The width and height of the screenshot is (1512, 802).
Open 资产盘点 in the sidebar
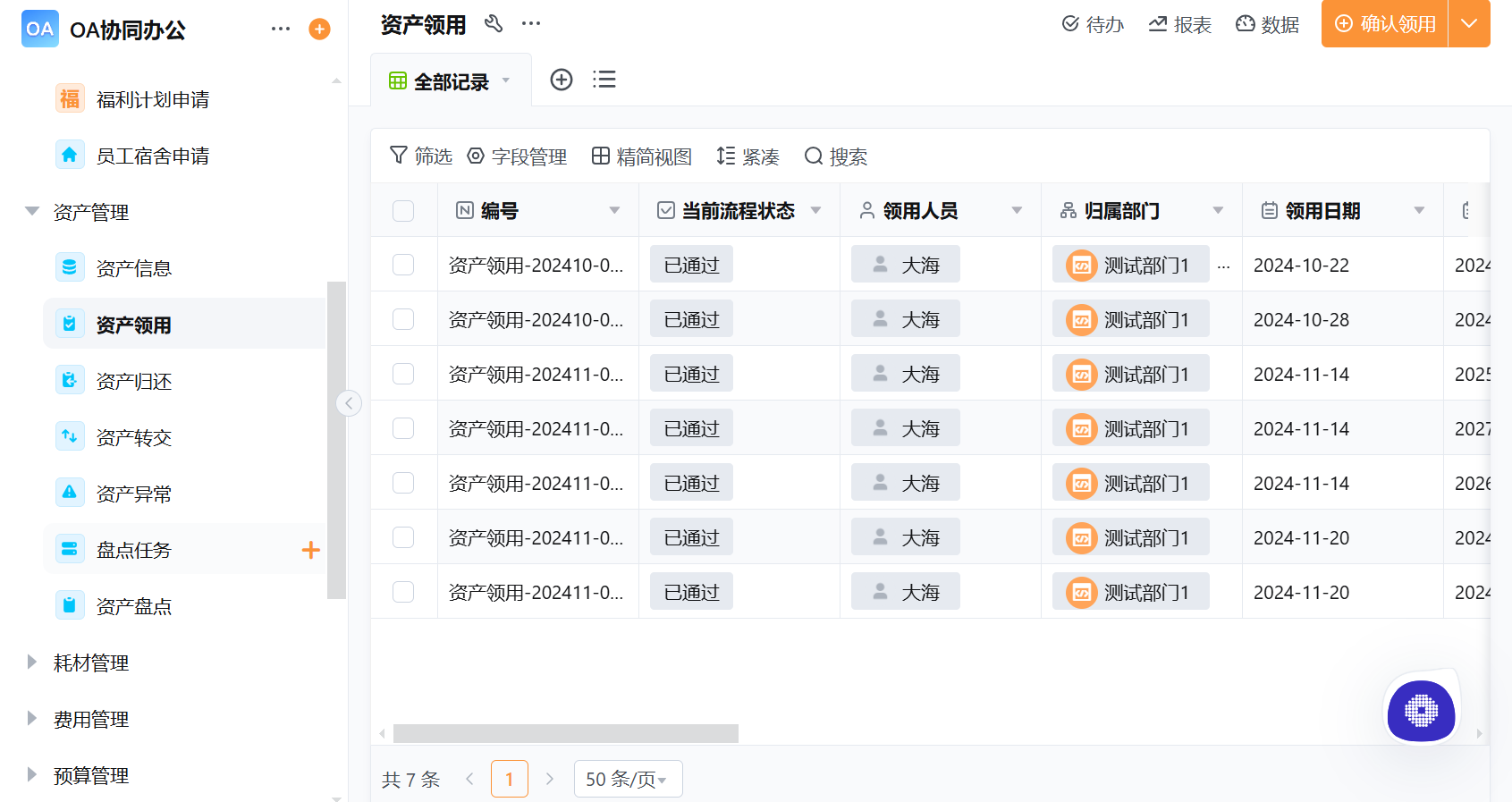click(x=134, y=606)
